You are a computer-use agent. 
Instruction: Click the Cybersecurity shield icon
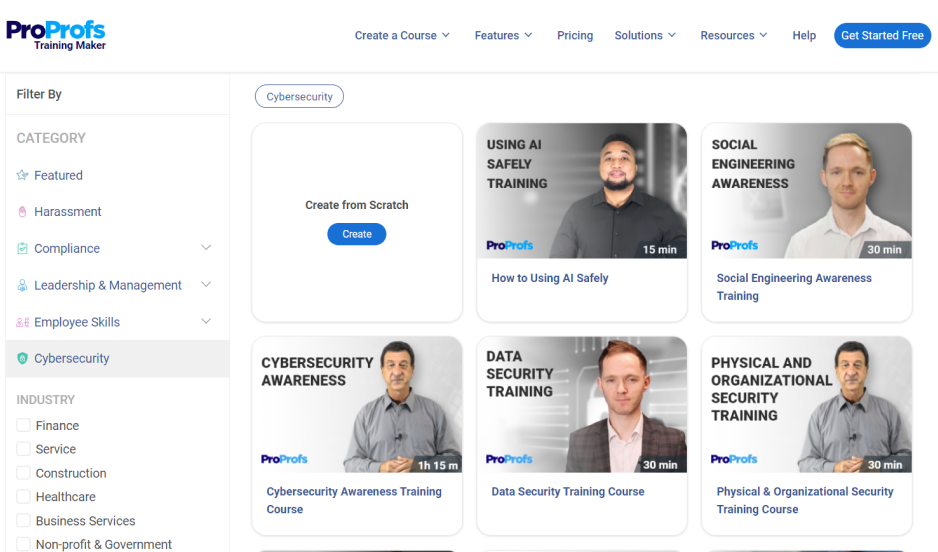(22, 358)
